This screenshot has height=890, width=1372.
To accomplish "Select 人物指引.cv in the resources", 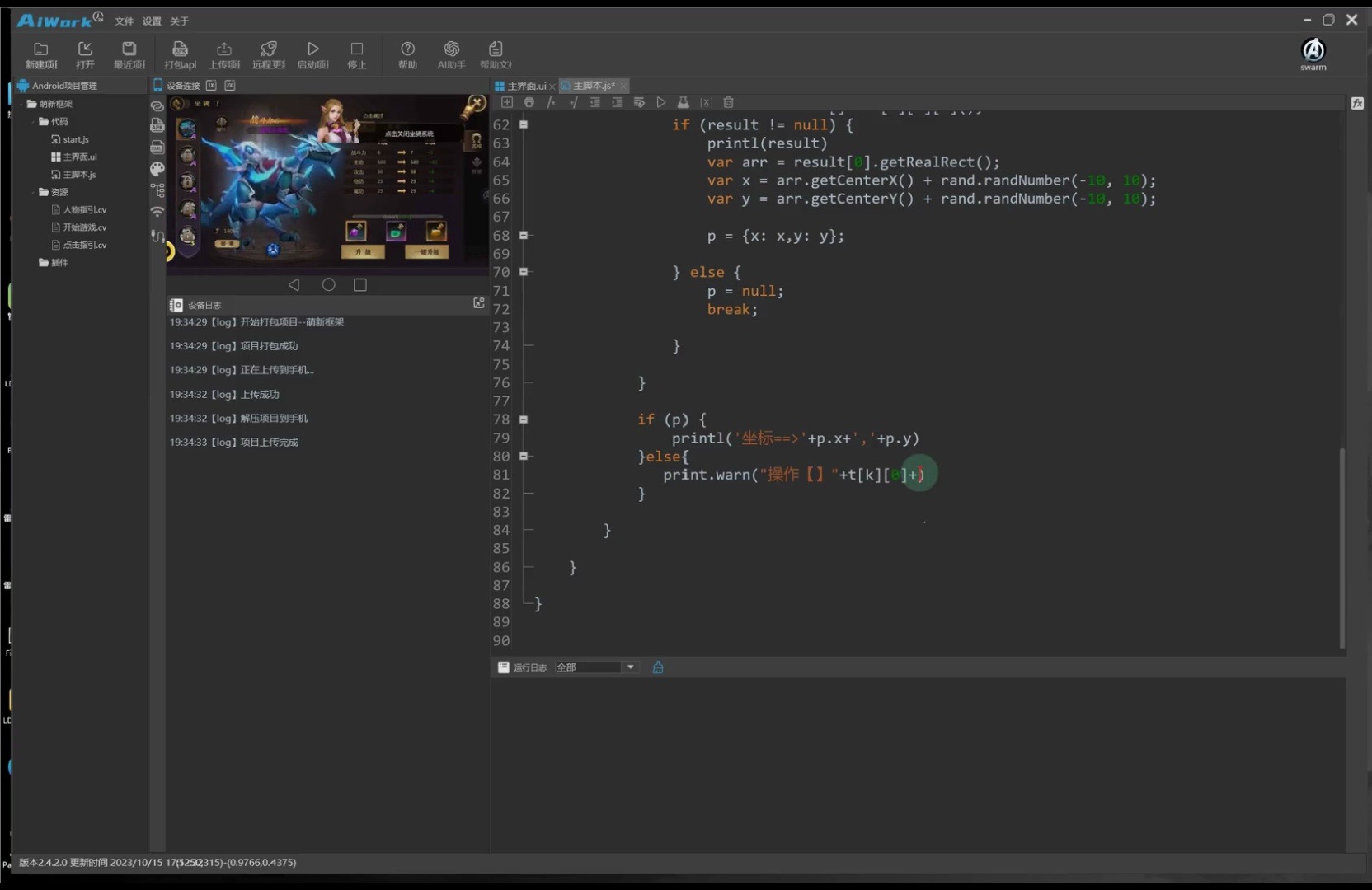I will click(79, 210).
